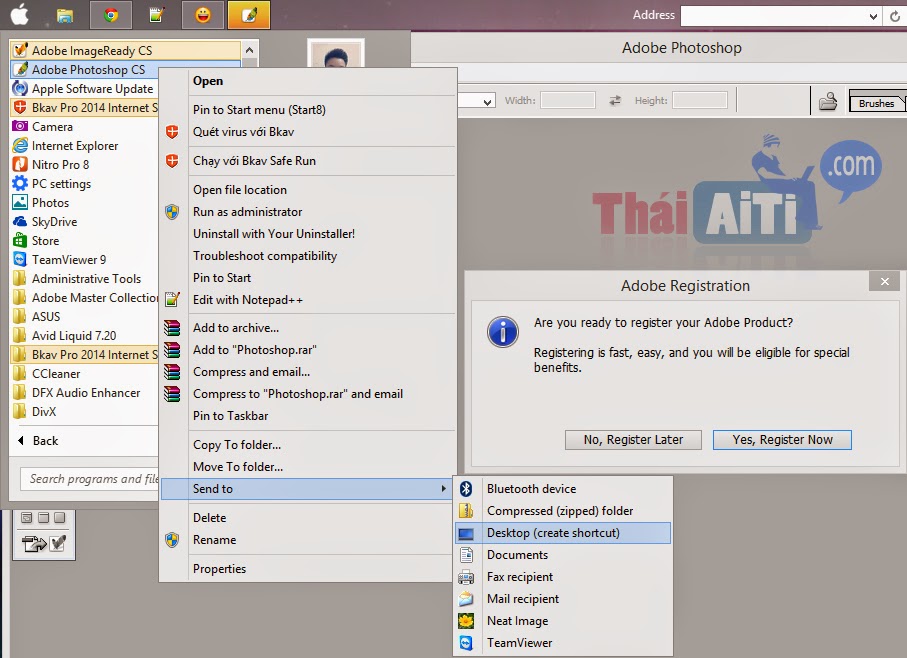This screenshot has width=907, height=658.
Task: Open Properties from the context menu
Action: point(307,568)
